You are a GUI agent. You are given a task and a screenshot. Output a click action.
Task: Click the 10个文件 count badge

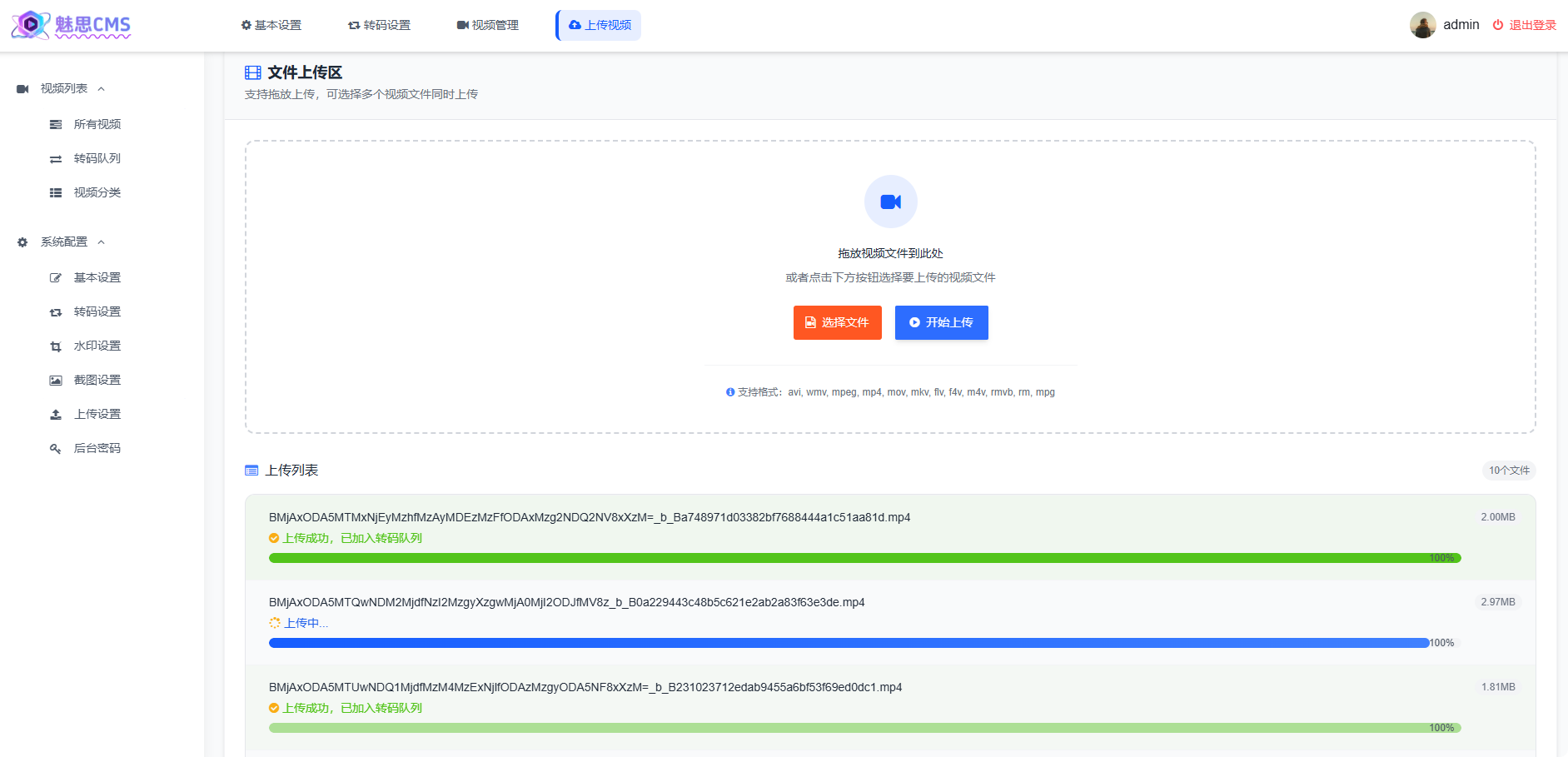click(1508, 471)
